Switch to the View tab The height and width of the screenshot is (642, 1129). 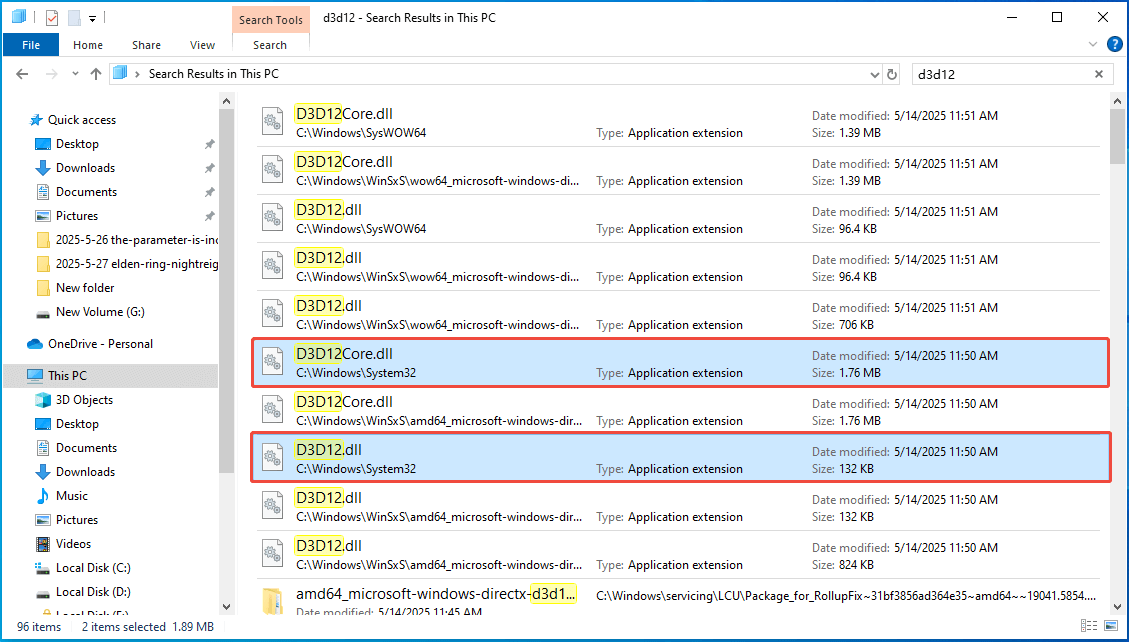tap(202, 44)
